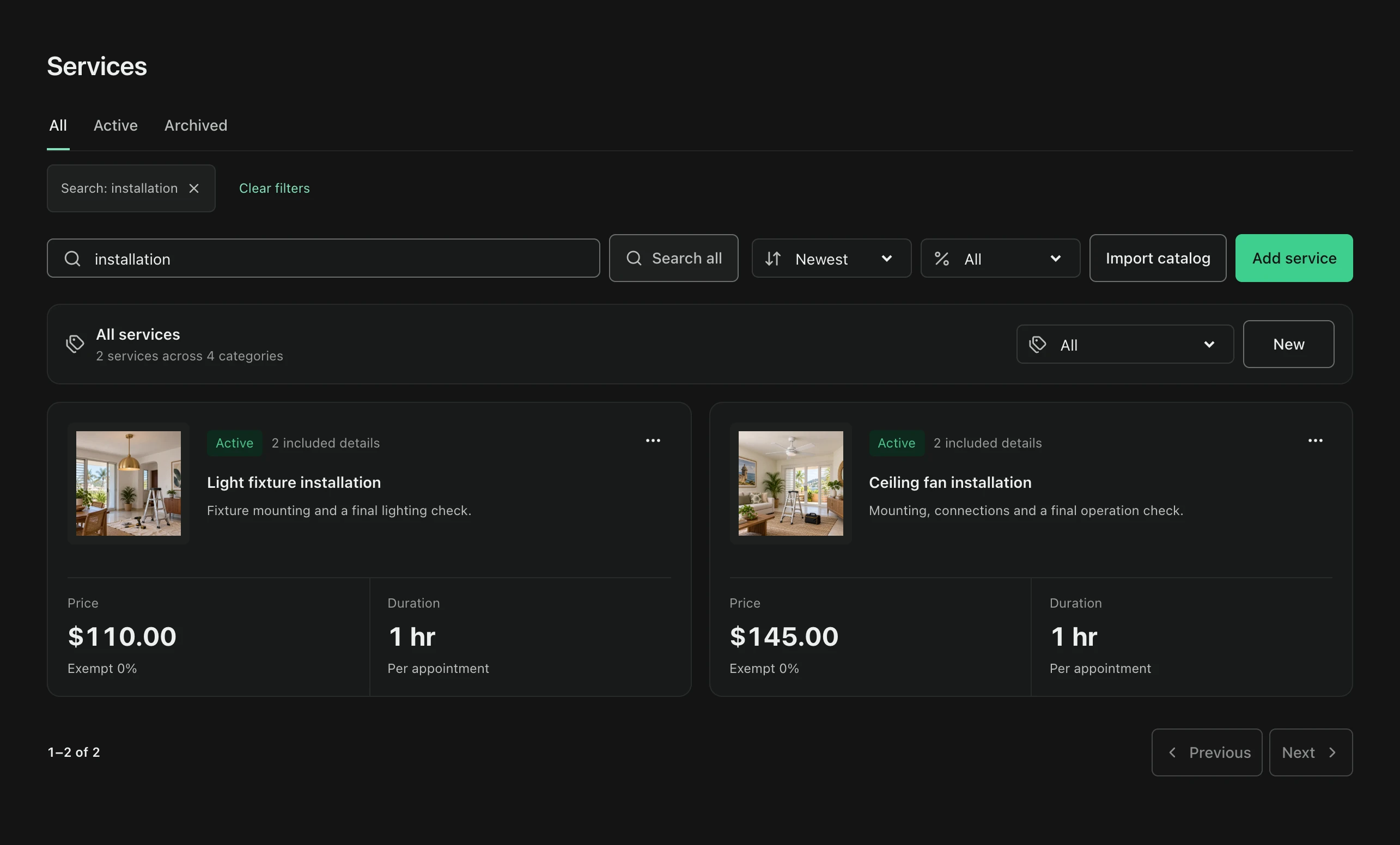Screen dimensions: 1400x845
Task: Remove the 'Search: installation' filter chip
Action: (x=194, y=188)
